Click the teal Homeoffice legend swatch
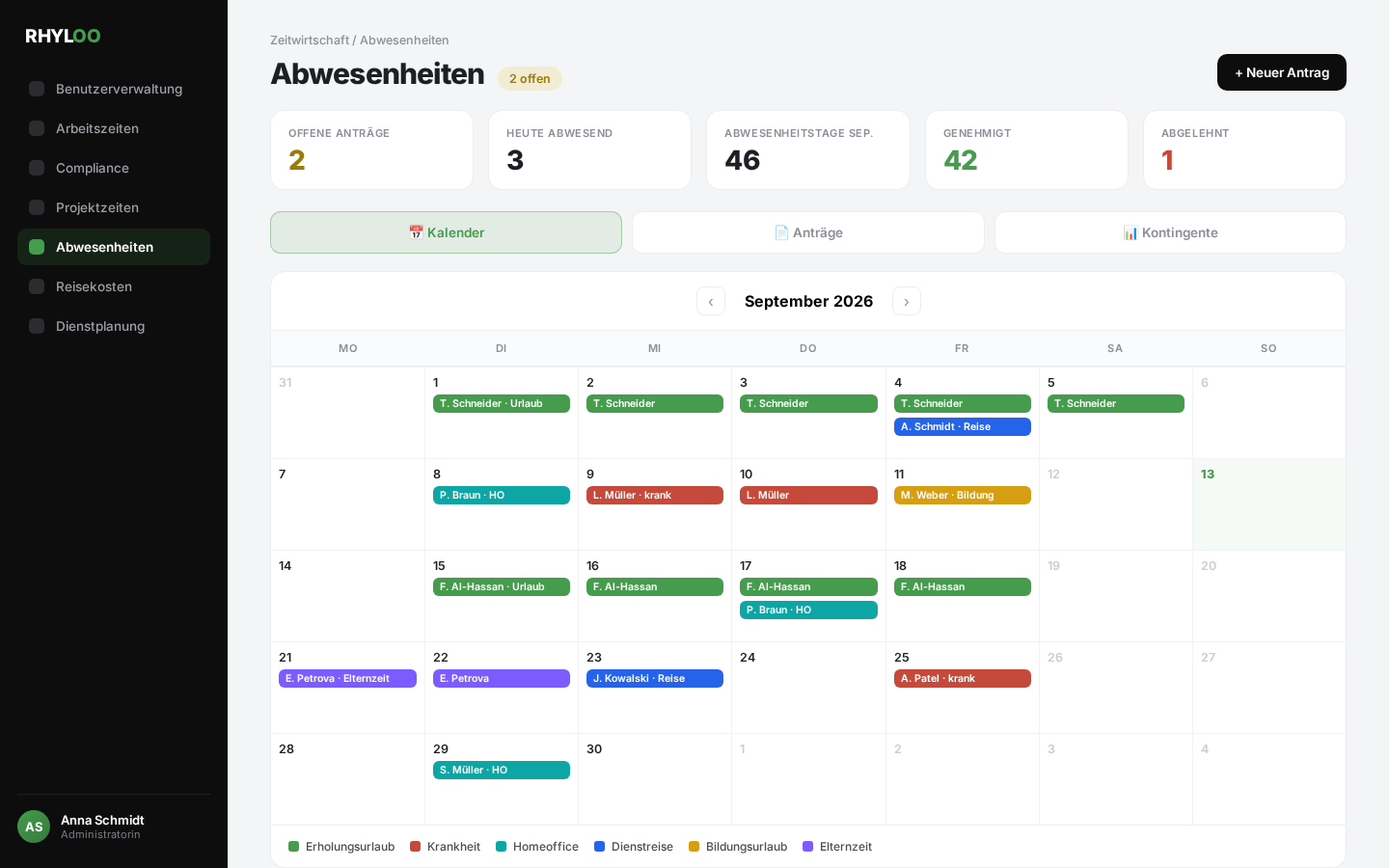Viewport: 1389px width, 868px height. 502,847
